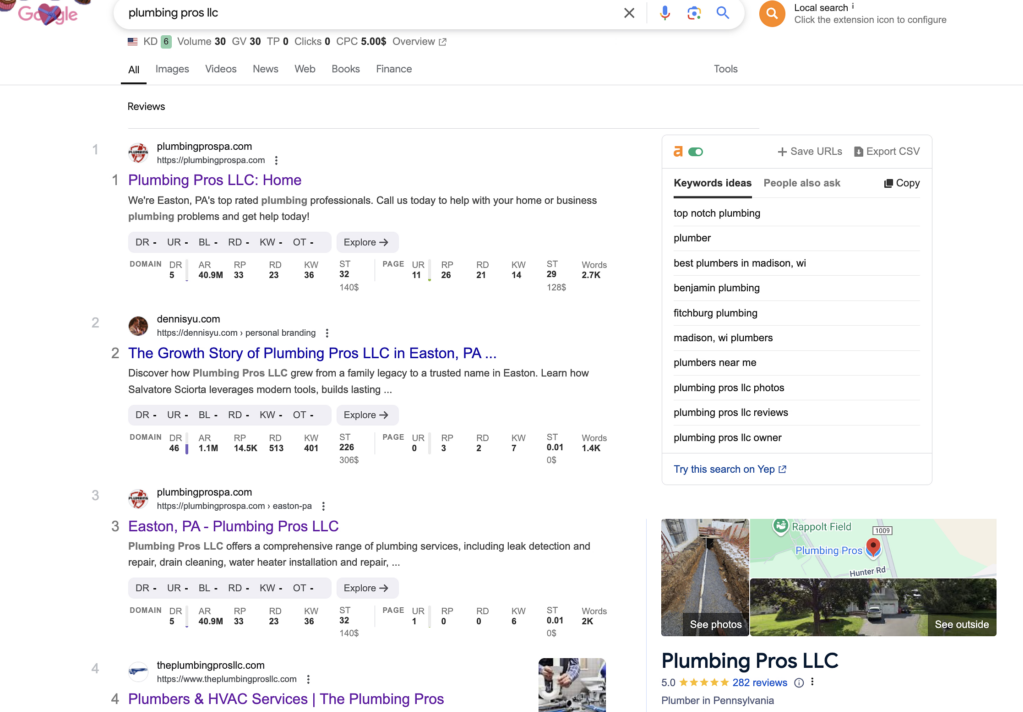This screenshot has height=712, width=1023.
Task: Select keyword 'top notch plumbing'
Action: click(x=716, y=213)
